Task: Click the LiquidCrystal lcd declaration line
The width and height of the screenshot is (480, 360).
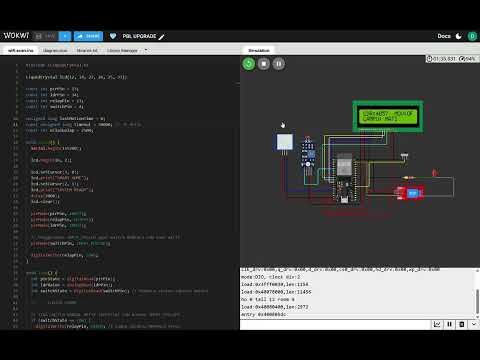Action: point(76,77)
